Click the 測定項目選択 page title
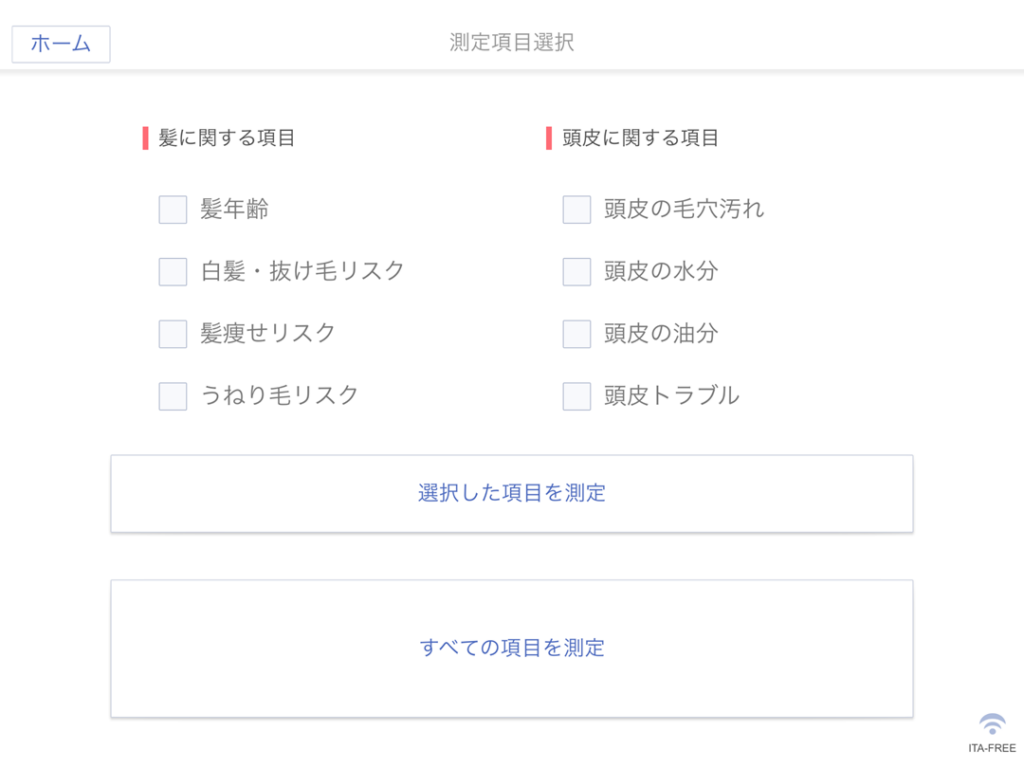This screenshot has height=768, width=1024. [x=512, y=42]
